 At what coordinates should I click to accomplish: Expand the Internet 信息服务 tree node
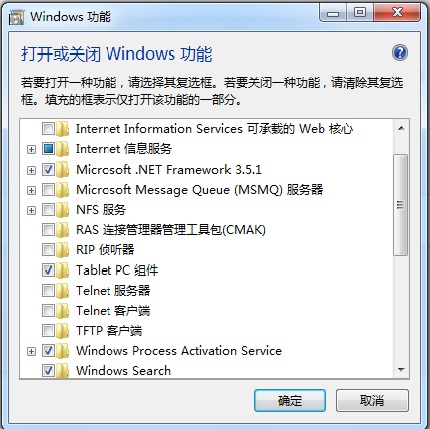31,149
